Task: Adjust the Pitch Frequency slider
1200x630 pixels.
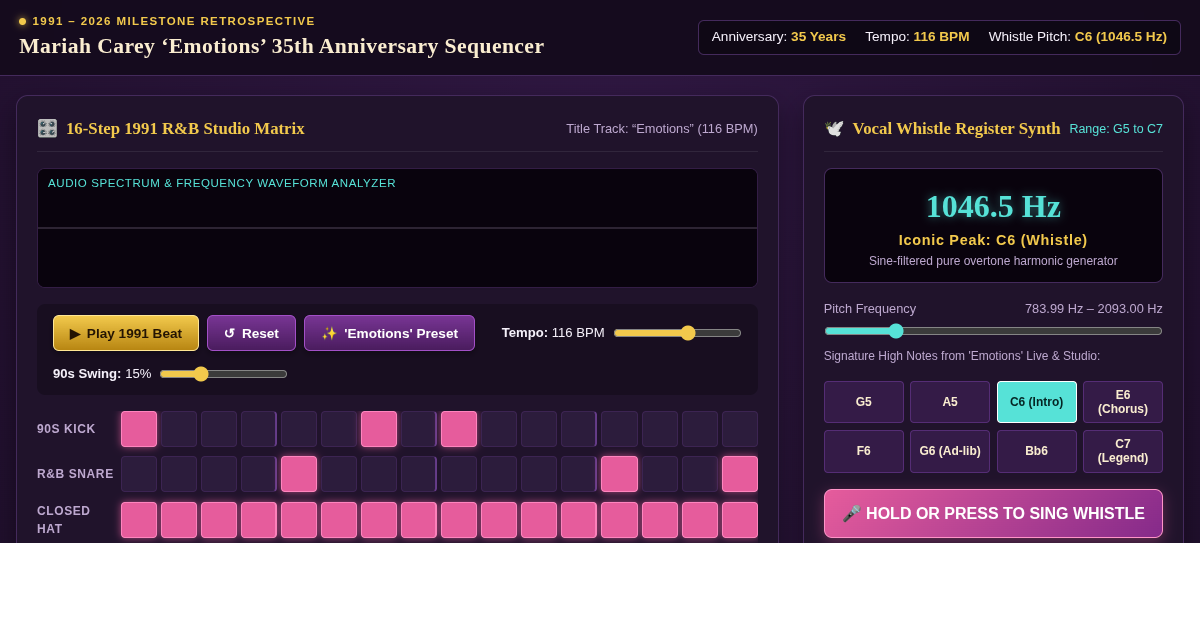Action: click(x=993, y=331)
